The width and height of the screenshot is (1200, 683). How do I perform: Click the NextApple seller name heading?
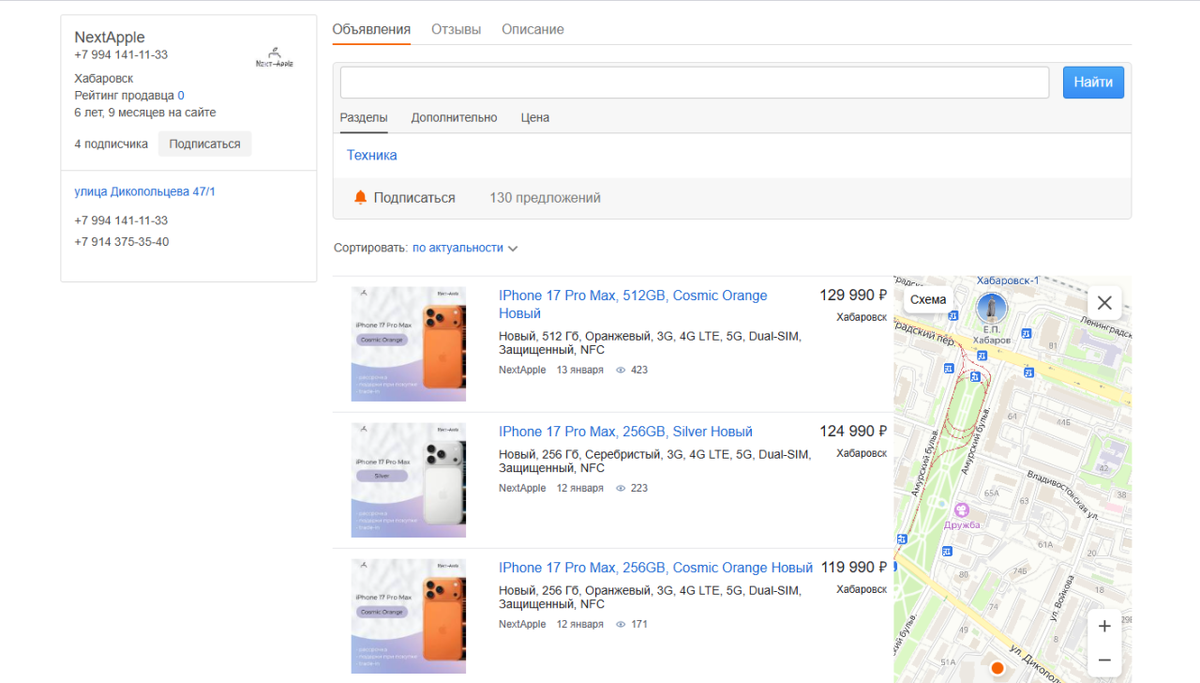109,38
